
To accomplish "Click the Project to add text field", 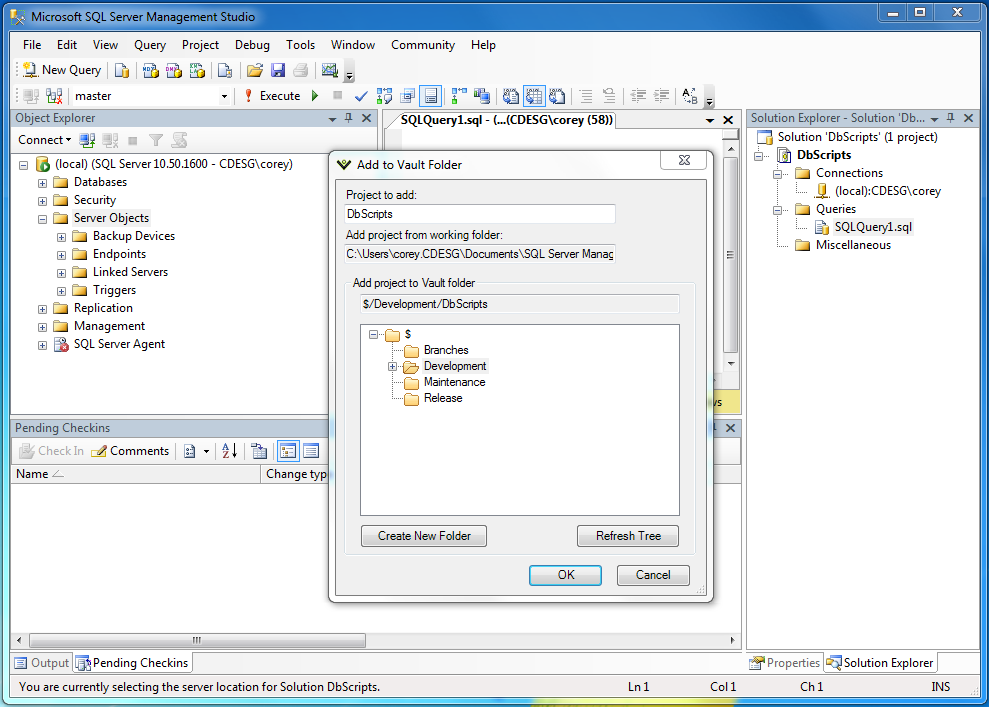I will [x=479, y=214].
